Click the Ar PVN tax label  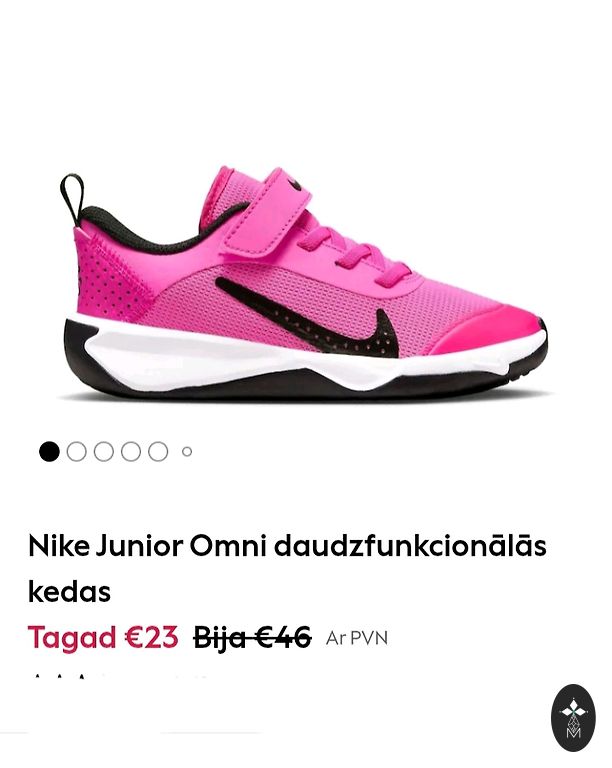click(x=356, y=638)
